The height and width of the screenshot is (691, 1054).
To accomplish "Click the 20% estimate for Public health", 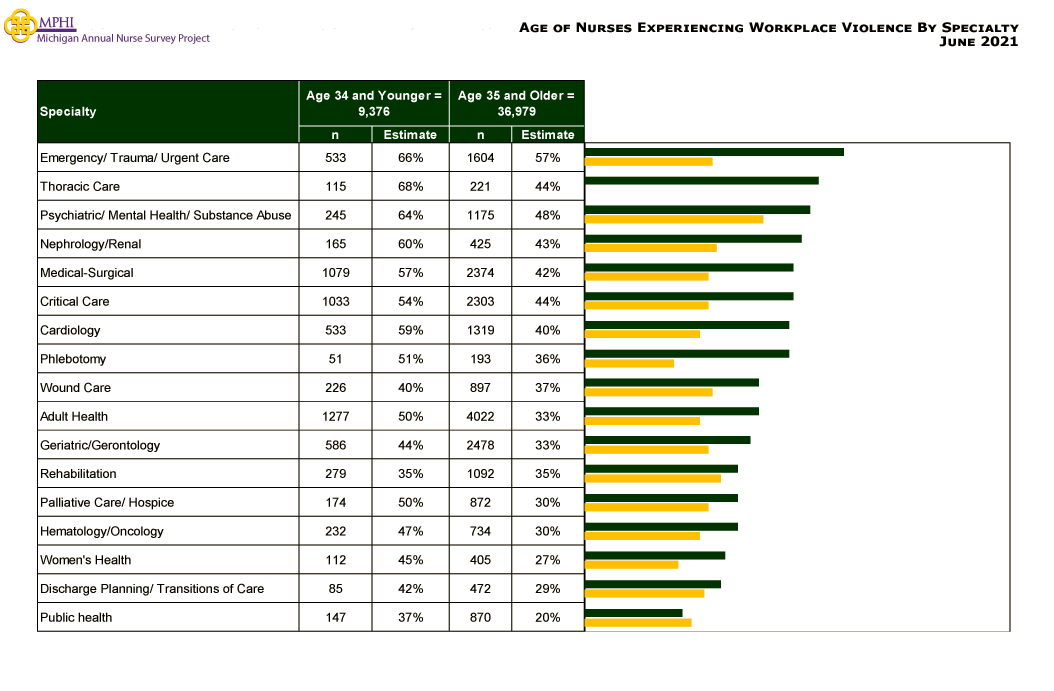I will click(548, 617).
